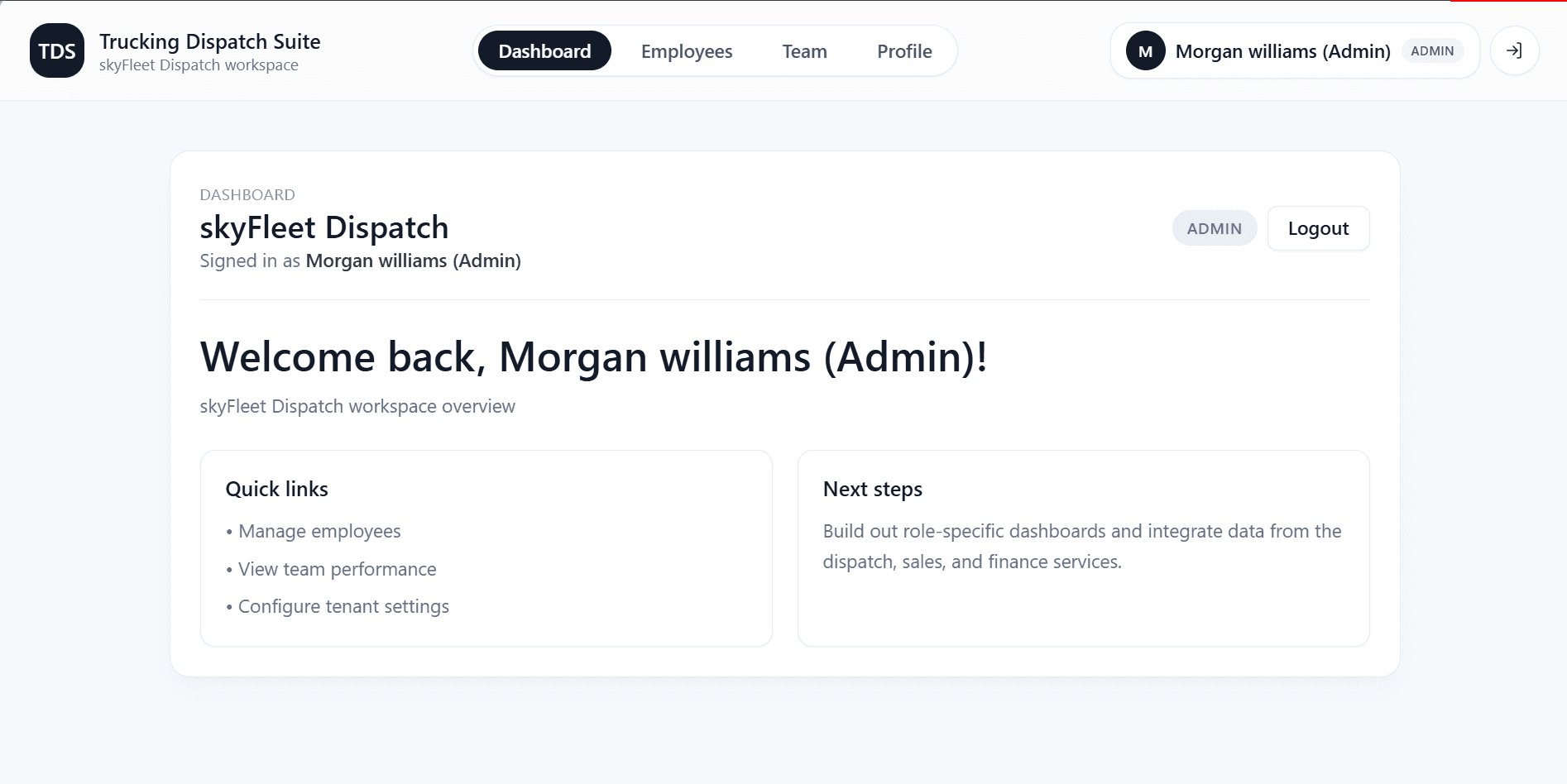Click the ADMIN pill near the Logout button
Viewport: 1567px width, 784px height.
[1214, 227]
